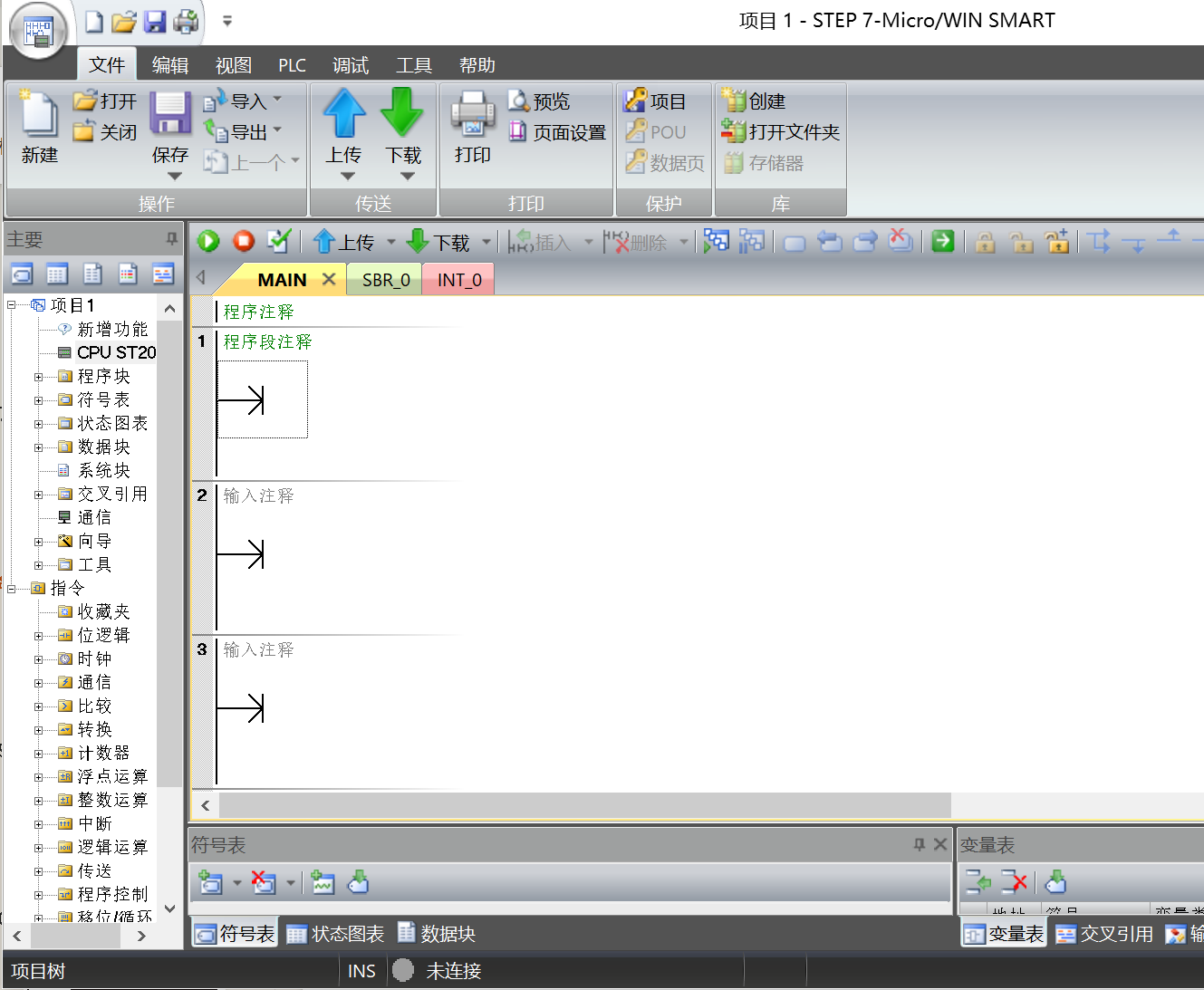Viewport: 1204px width, 990px height.
Task: Expand the 向导 tree node
Action: pyautogui.click(x=39, y=542)
